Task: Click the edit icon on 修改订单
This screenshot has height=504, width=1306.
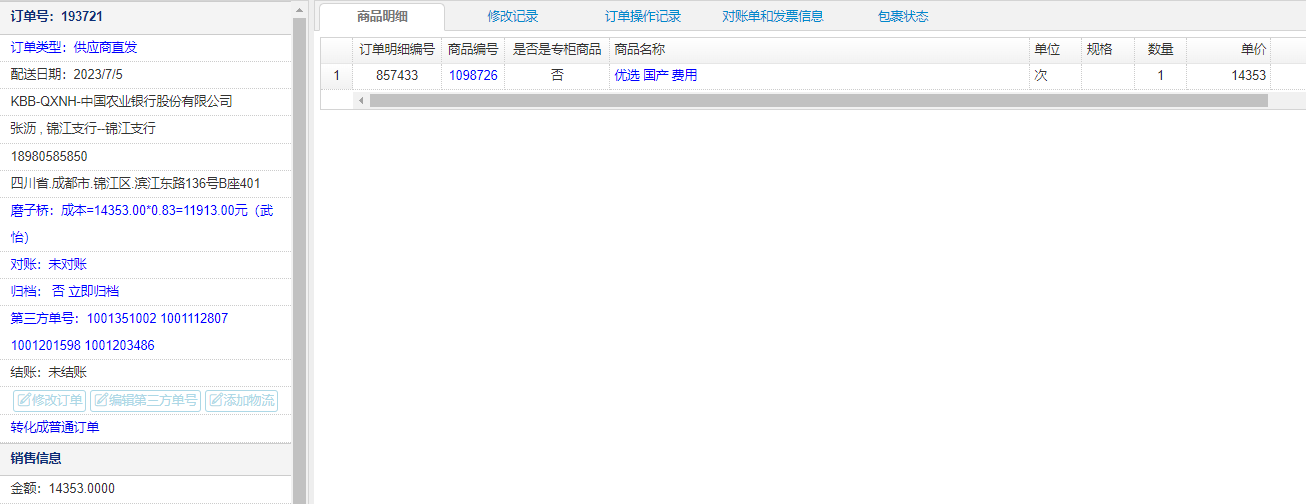Action: coord(25,401)
